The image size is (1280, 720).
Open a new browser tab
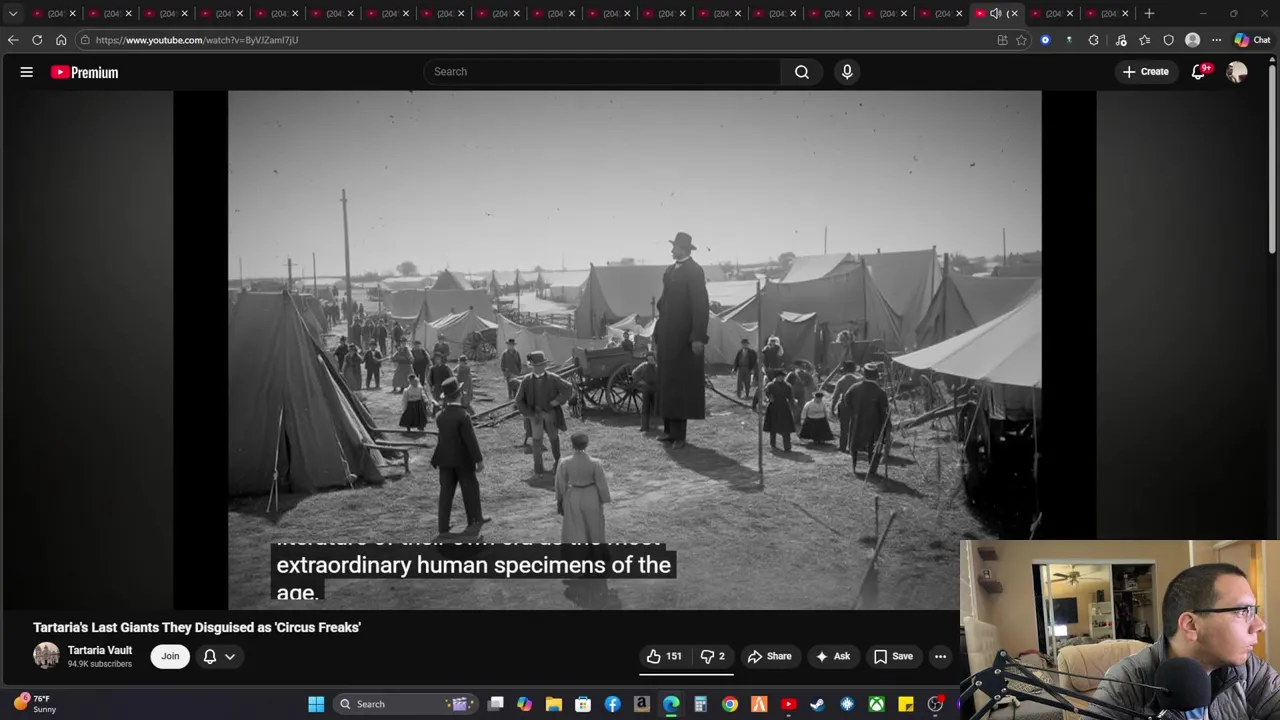[x=1149, y=13]
